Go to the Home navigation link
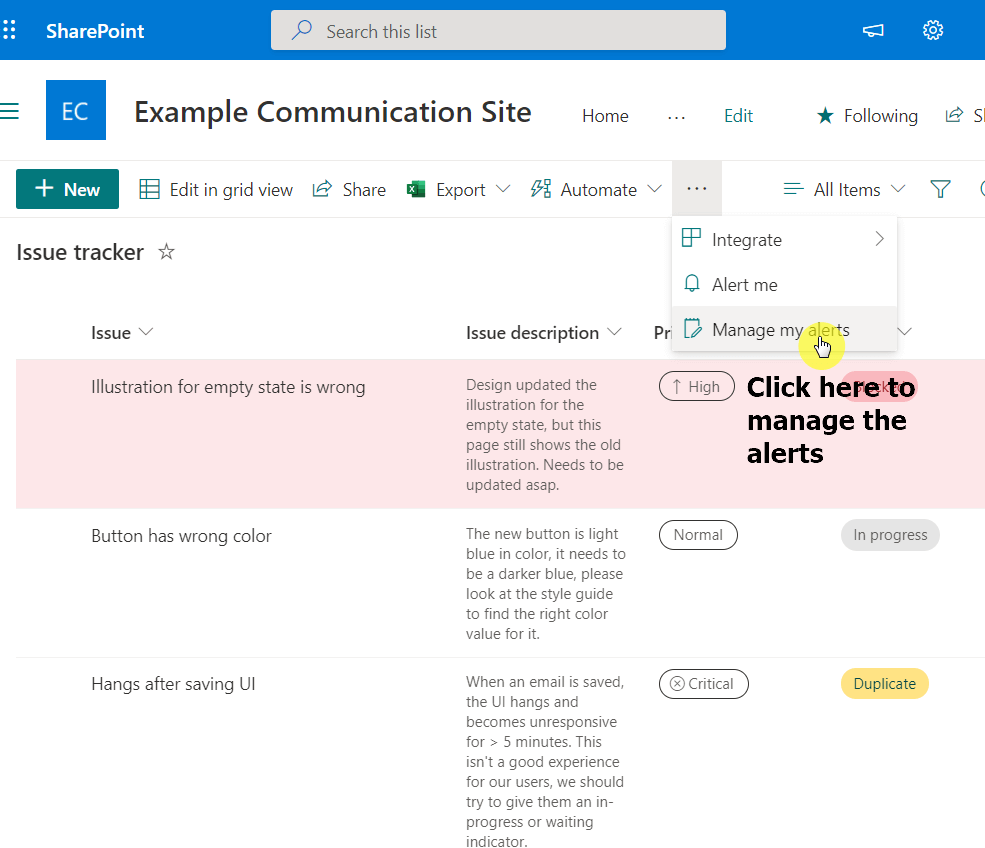 coord(605,116)
